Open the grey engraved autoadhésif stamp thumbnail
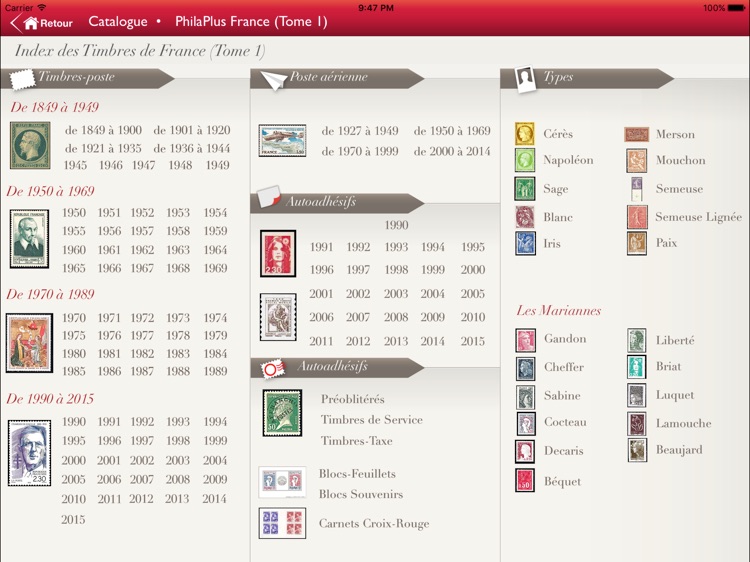This screenshot has height=562, width=750. [278, 317]
